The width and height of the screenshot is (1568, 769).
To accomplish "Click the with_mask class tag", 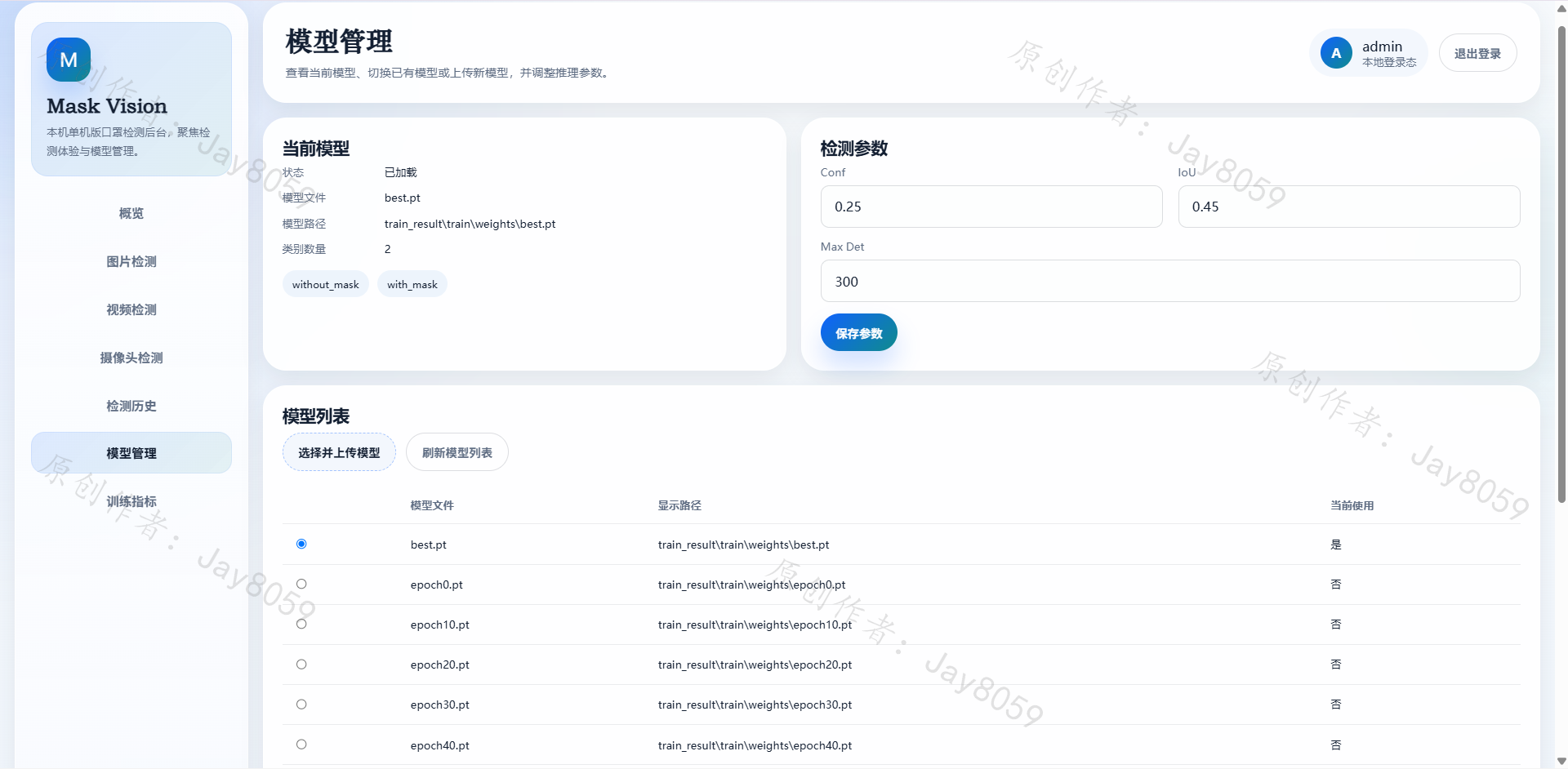I will coord(412,284).
